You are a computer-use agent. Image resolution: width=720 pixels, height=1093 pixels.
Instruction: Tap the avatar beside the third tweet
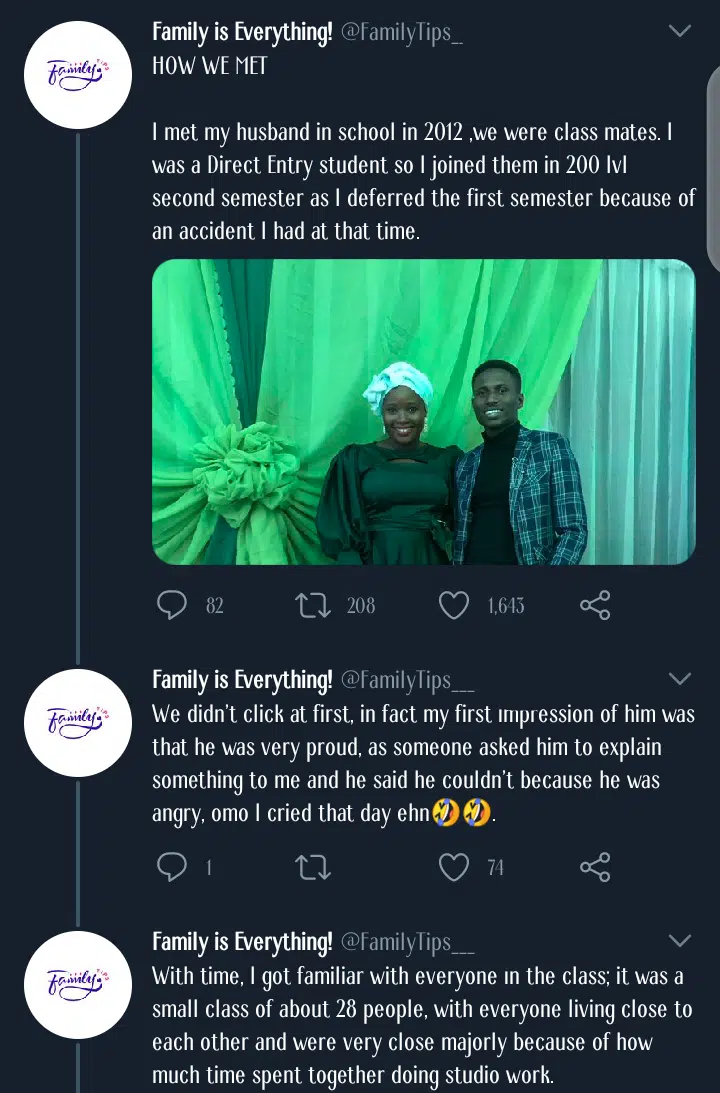point(77,983)
